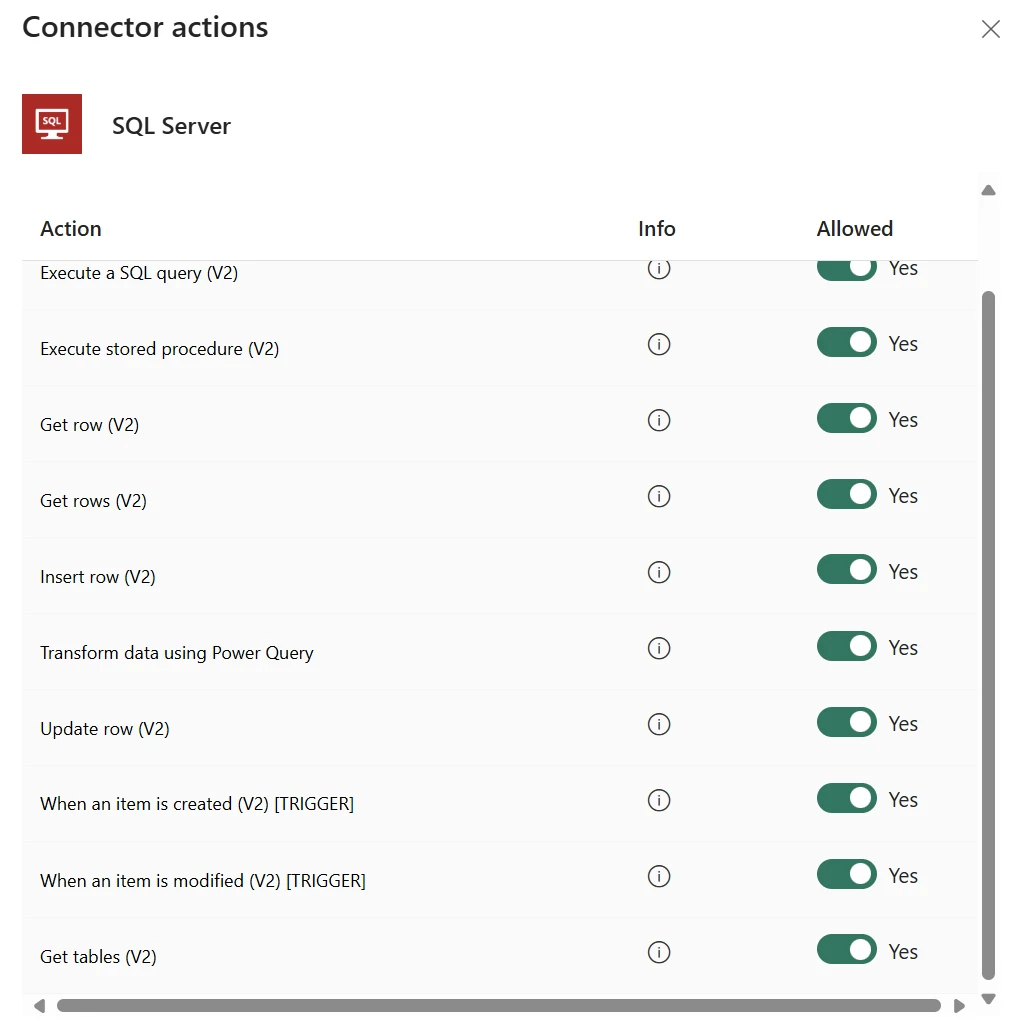
Task: Switch off Update row (V2) toggle
Action: pyautogui.click(x=846, y=723)
